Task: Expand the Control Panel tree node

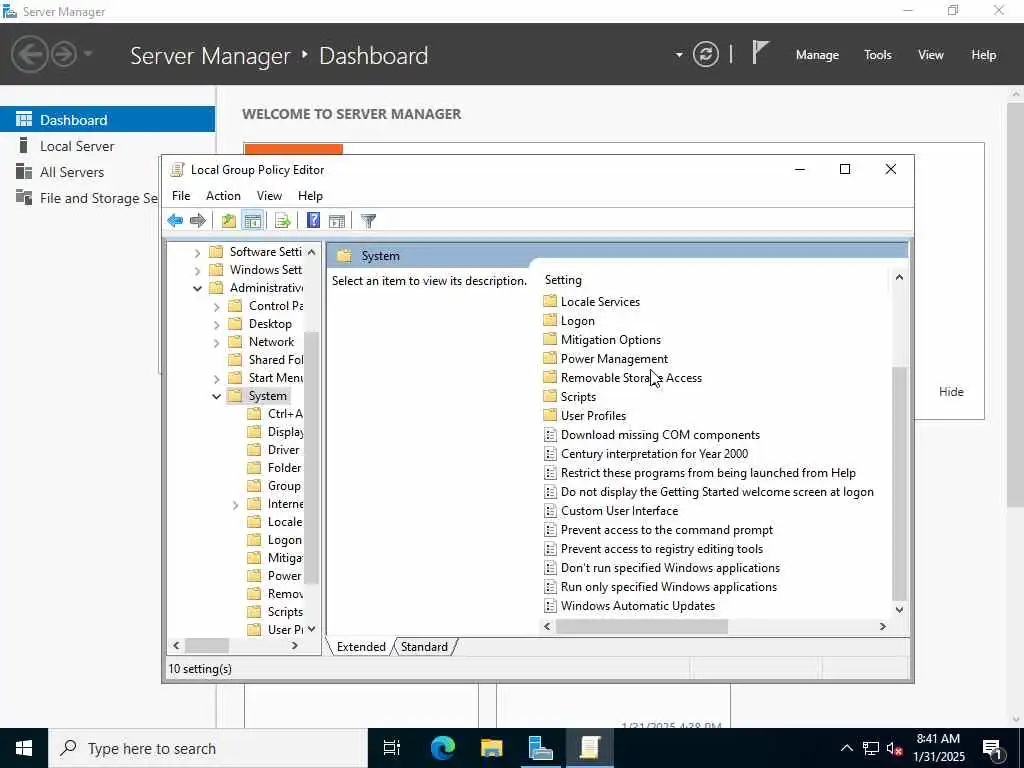Action: tap(216, 306)
